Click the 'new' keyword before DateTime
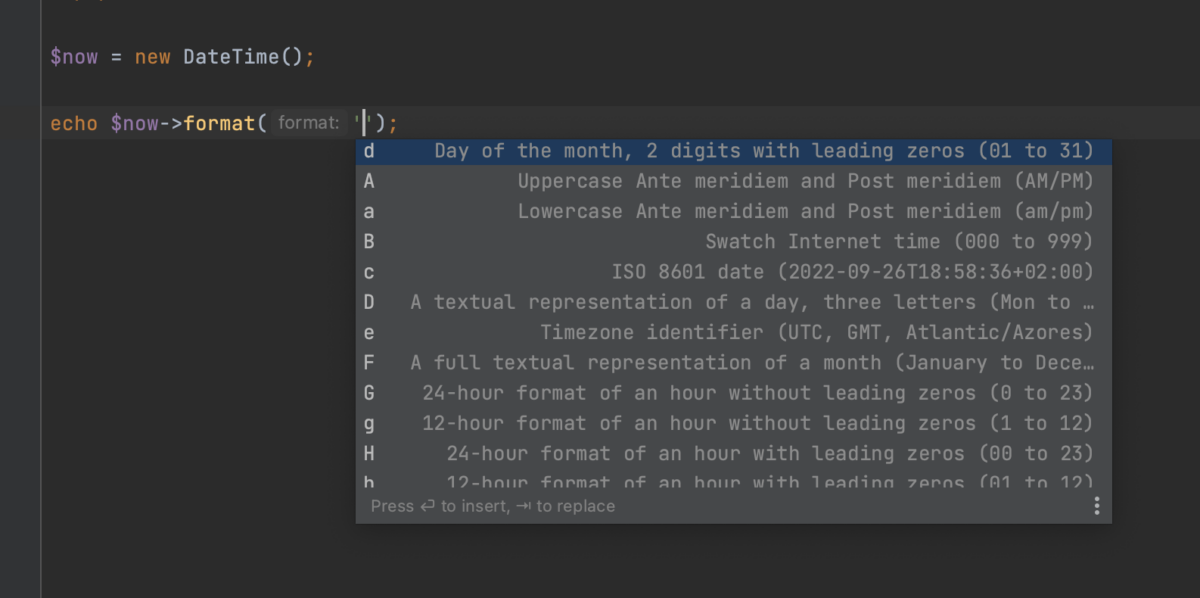Image resolution: width=1200 pixels, height=598 pixels. (x=152, y=57)
